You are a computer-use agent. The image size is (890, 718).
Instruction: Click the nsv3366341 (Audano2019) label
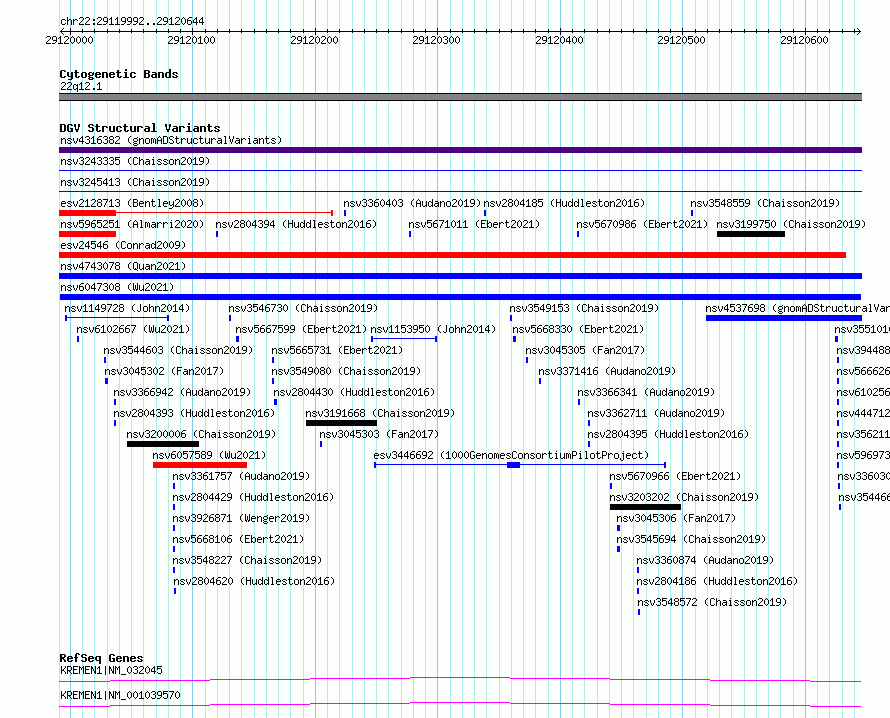(646, 392)
